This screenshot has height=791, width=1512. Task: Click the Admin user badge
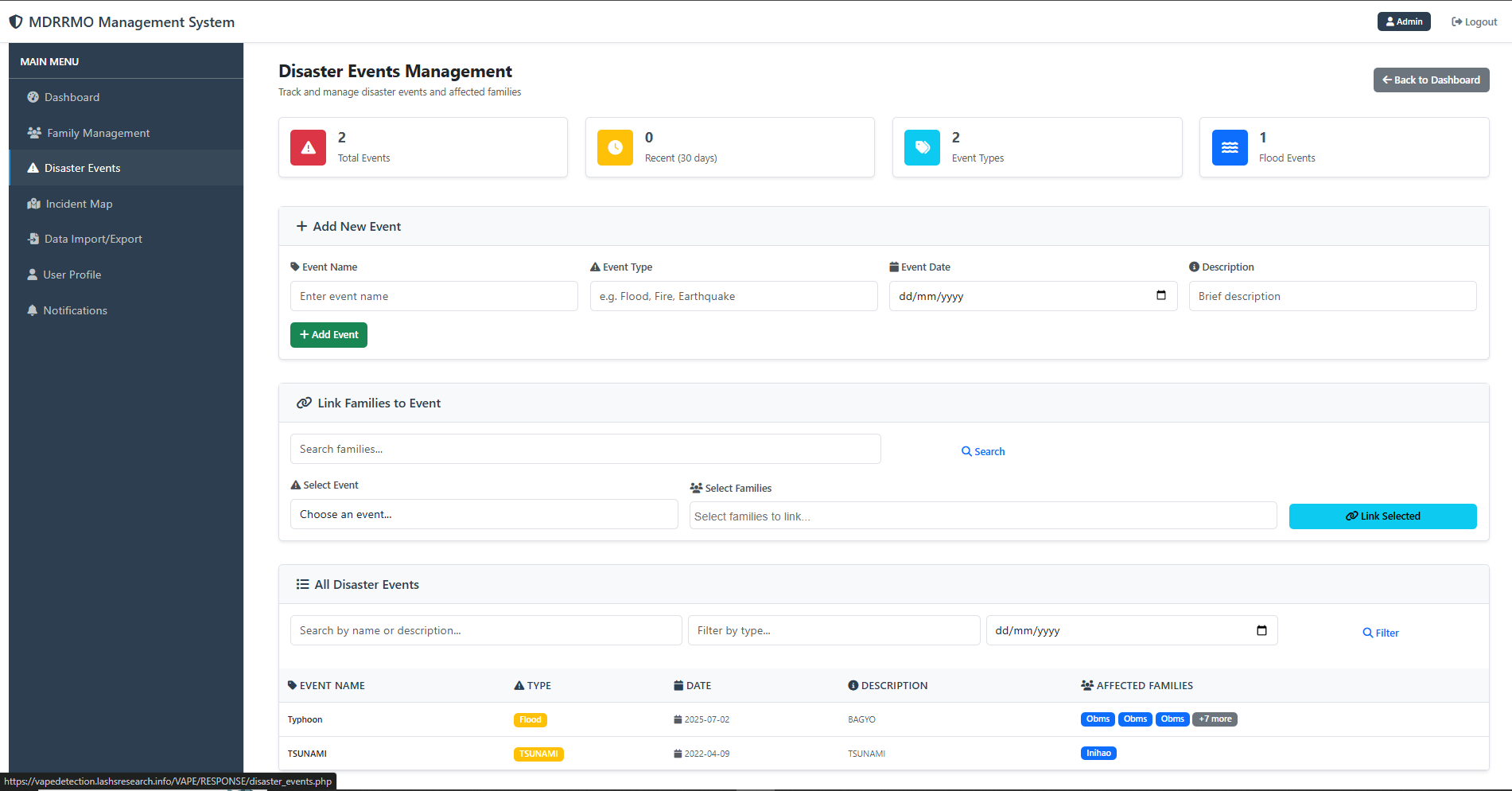point(1403,21)
